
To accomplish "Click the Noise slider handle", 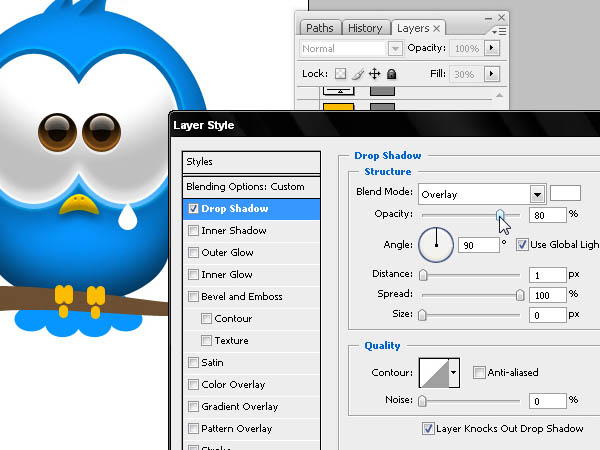I will [x=422, y=401].
